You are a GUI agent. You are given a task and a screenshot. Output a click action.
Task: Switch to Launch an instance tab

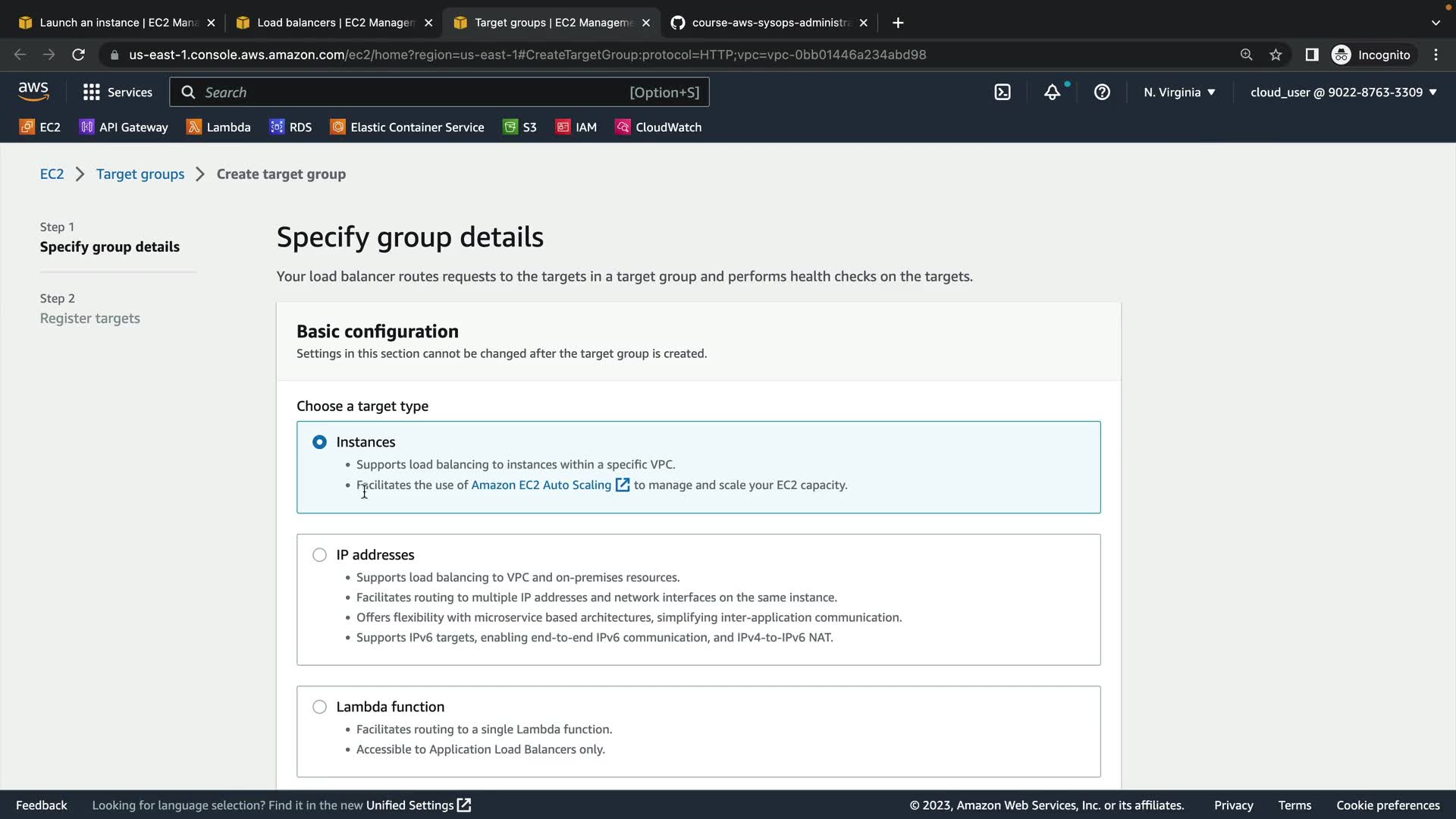pos(118,23)
